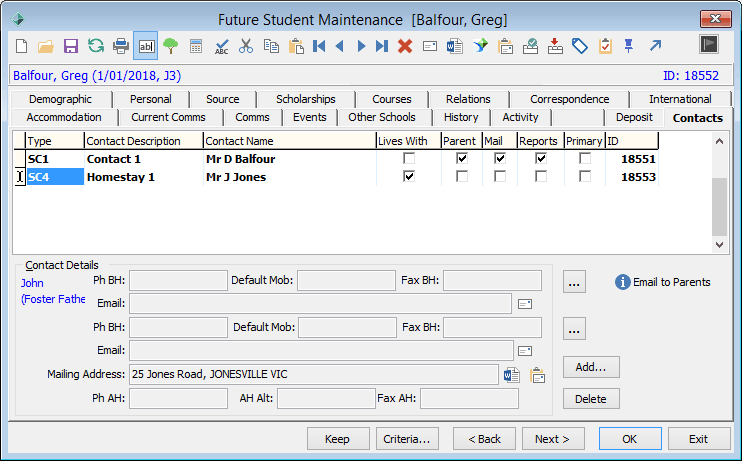This screenshot has width=742, height=461.
Task: Uncheck Parent for Mr D Balfour
Action: click(x=462, y=159)
